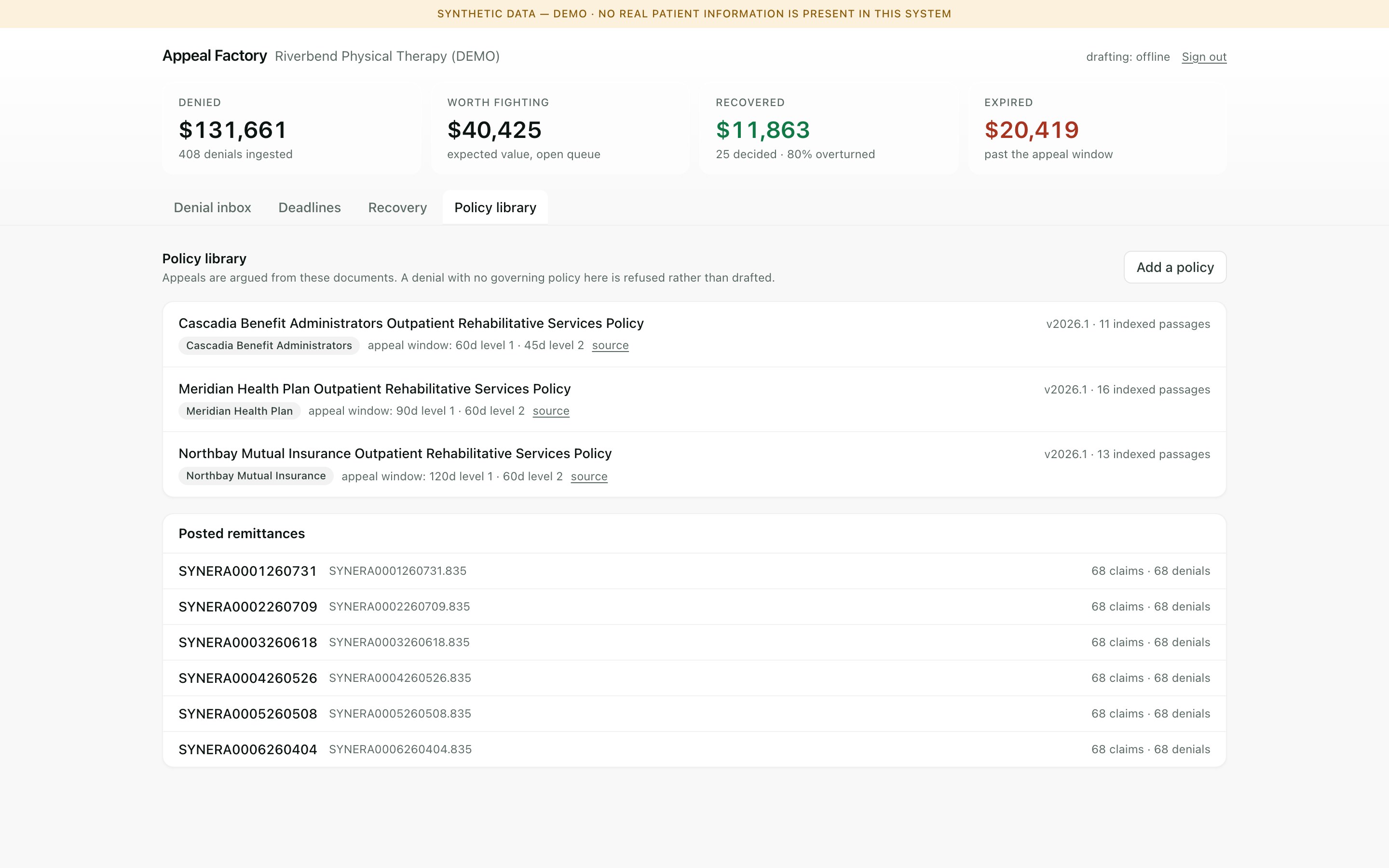1389x868 pixels.
Task: Click the Northbay Mutual Insurance payer tag
Action: coord(256,475)
